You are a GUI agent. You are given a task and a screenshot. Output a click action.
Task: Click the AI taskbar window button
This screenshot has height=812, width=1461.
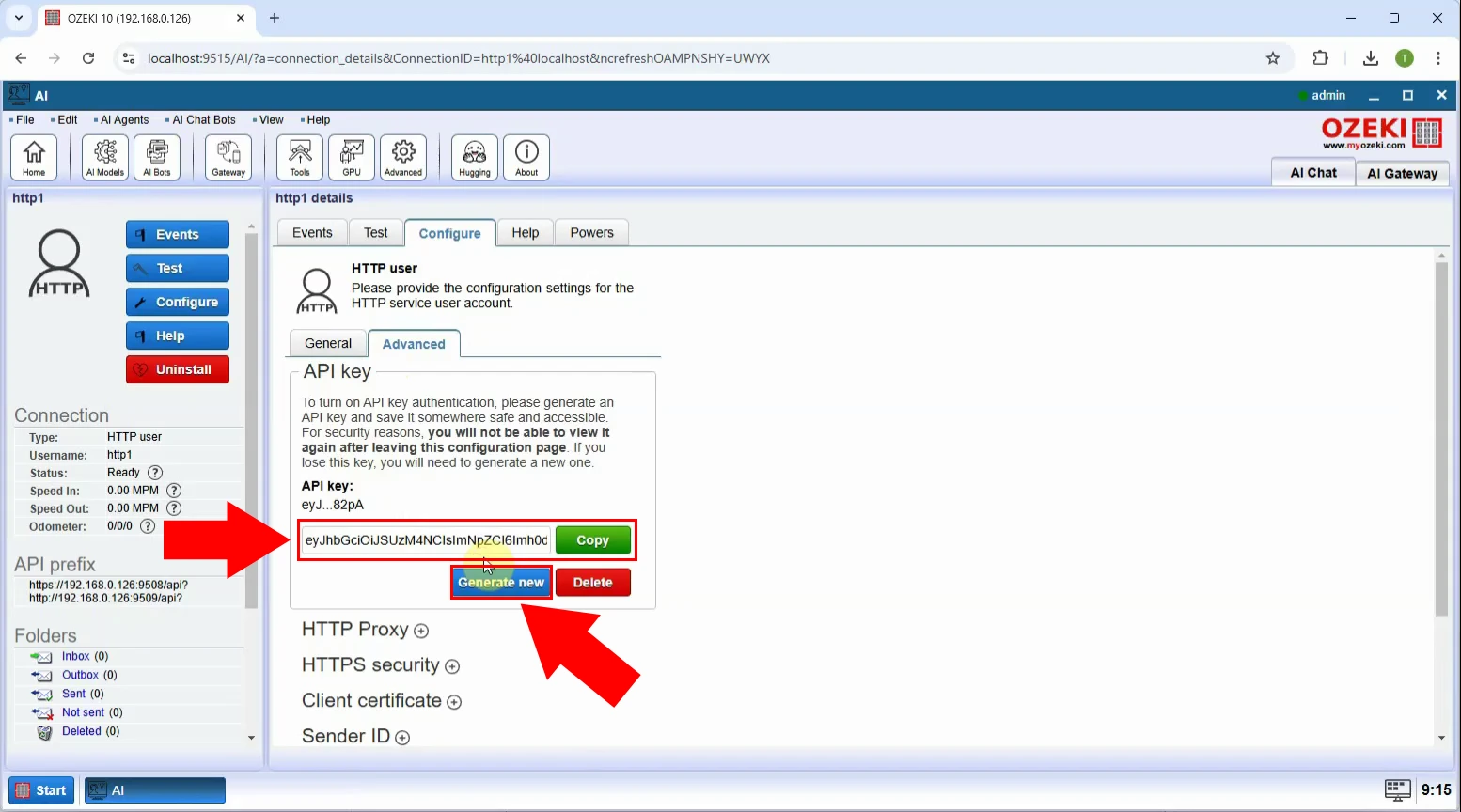coord(155,790)
